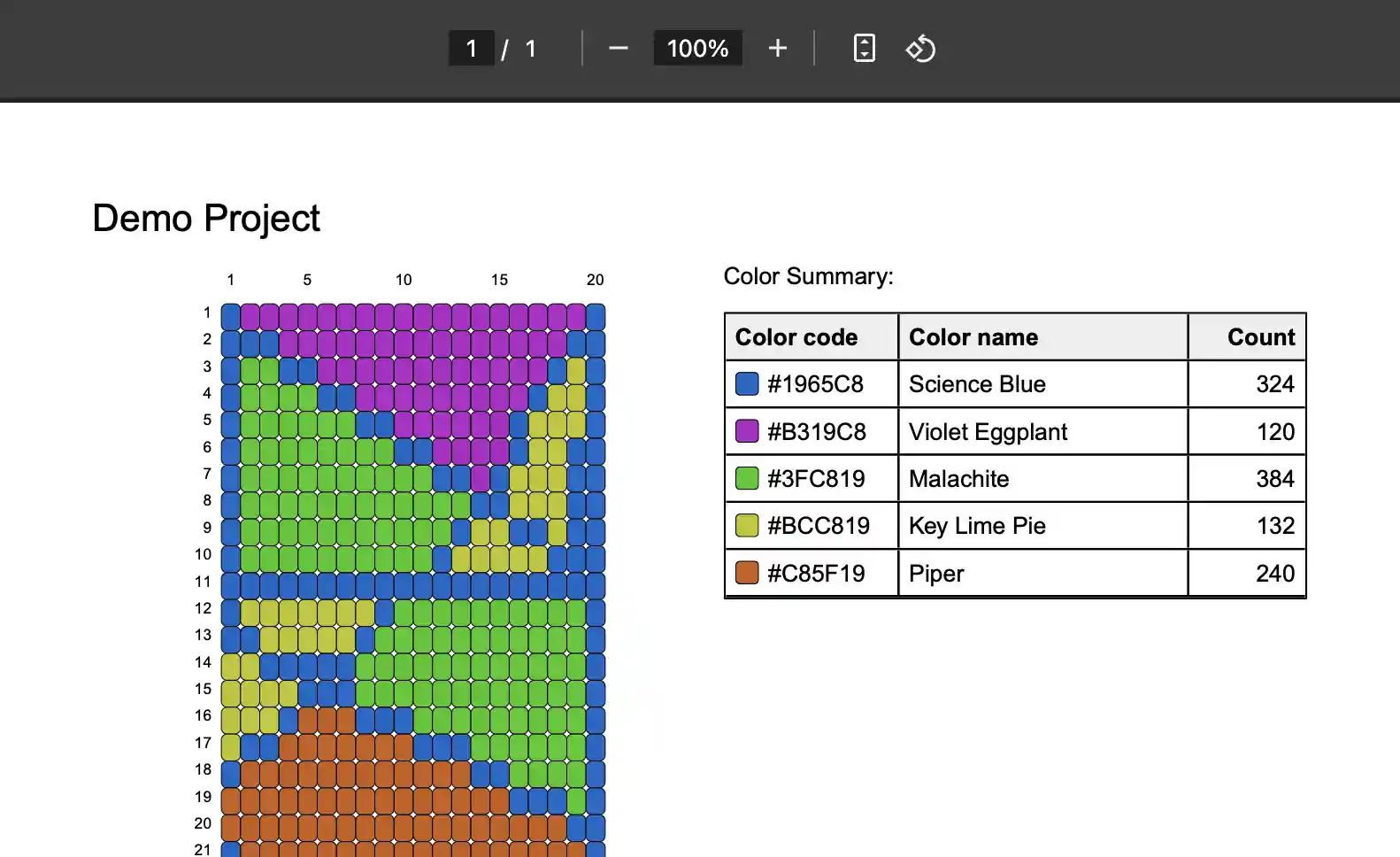Click the Malachite name cell

click(1042, 479)
